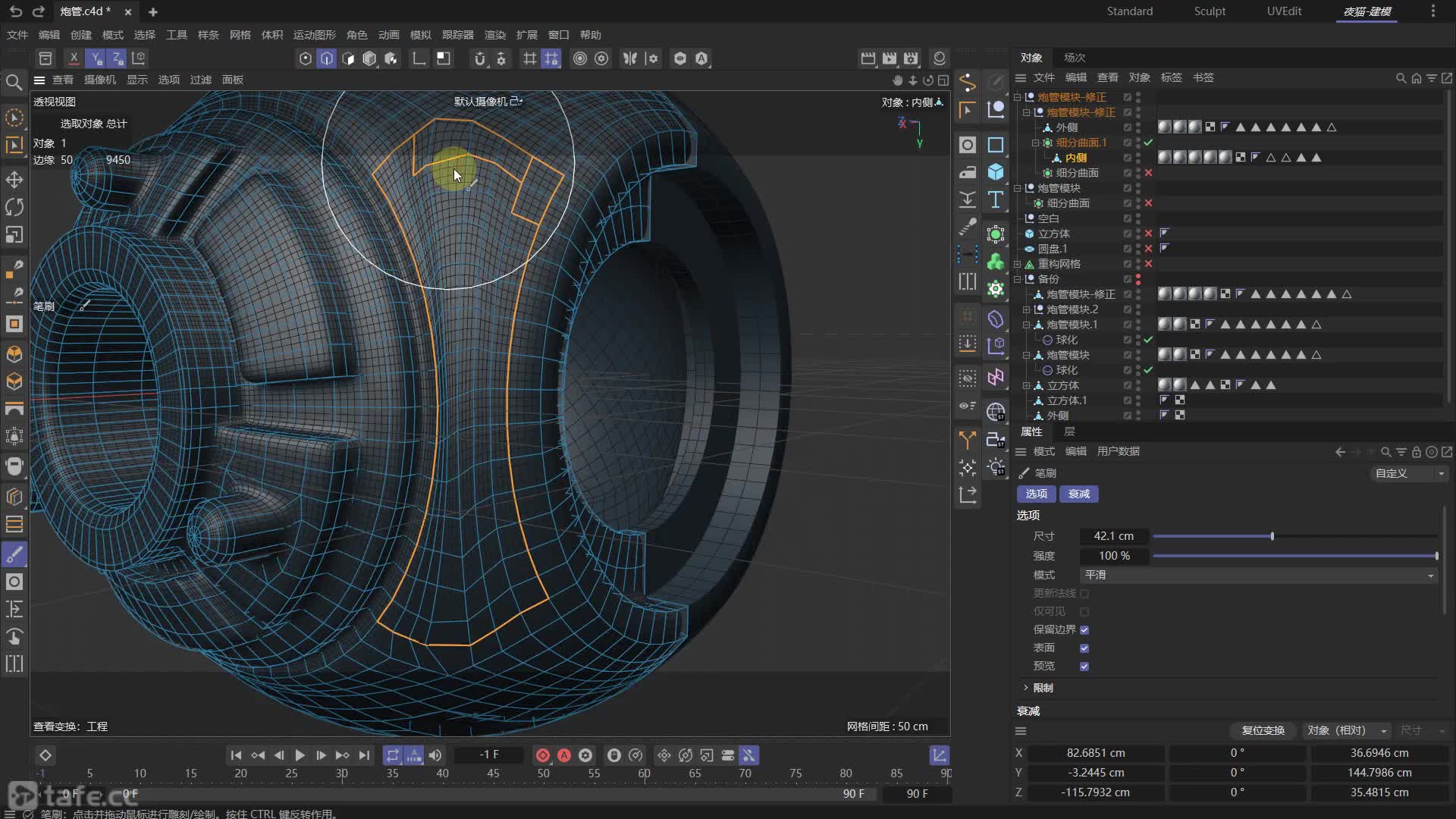Add a Cube primitive from the palette
The image size is (1456, 819).
click(x=996, y=172)
